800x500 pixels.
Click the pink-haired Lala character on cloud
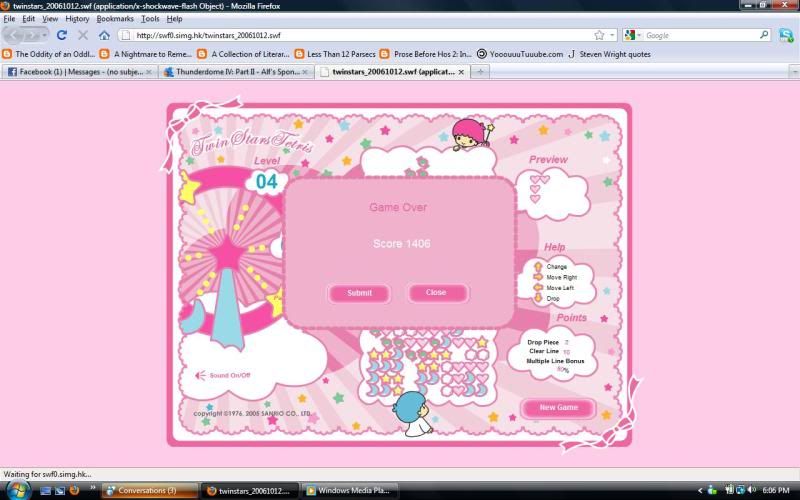point(472,134)
